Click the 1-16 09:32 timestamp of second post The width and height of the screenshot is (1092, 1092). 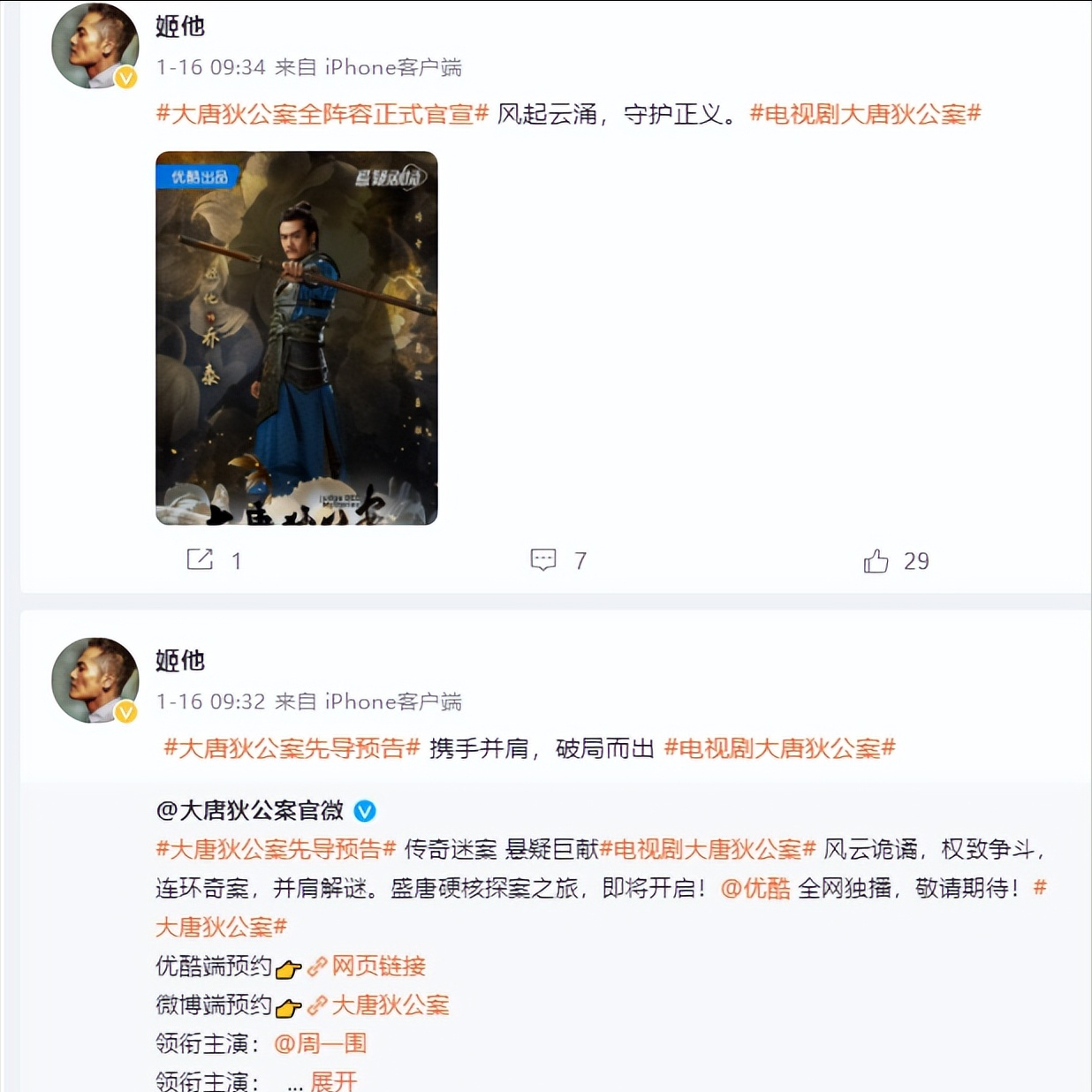click(x=211, y=701)
